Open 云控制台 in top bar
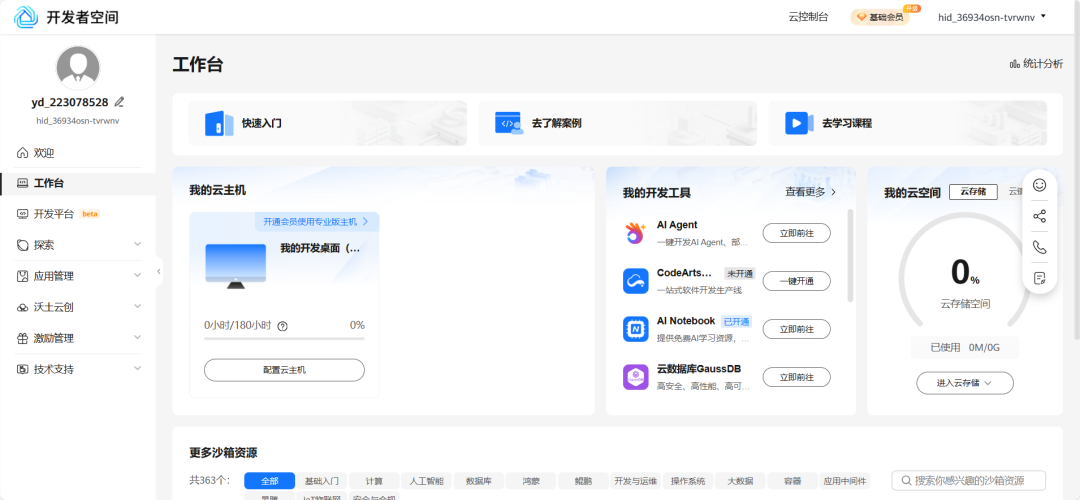 tap(808, 17)
